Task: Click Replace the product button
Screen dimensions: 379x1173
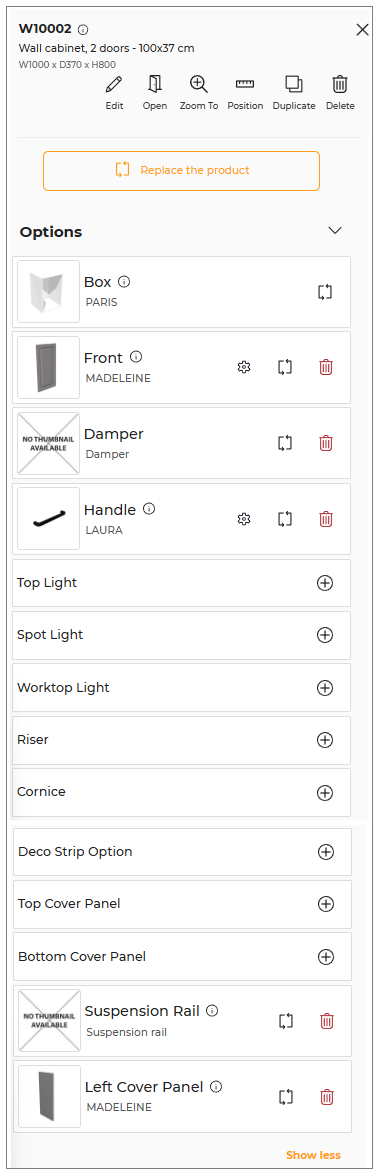Action: click(182, 171)
